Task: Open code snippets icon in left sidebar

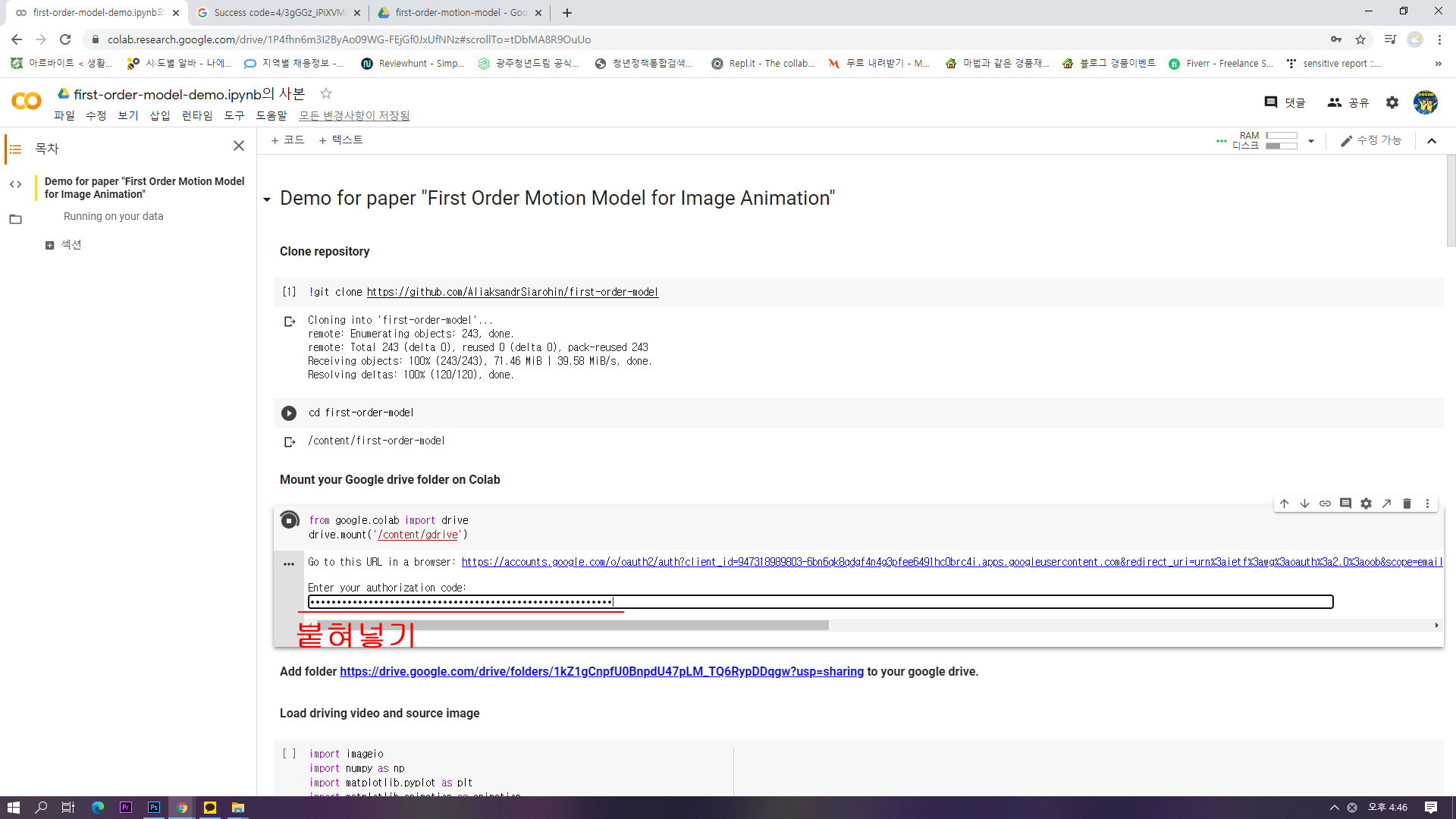Action: (15, 184)
